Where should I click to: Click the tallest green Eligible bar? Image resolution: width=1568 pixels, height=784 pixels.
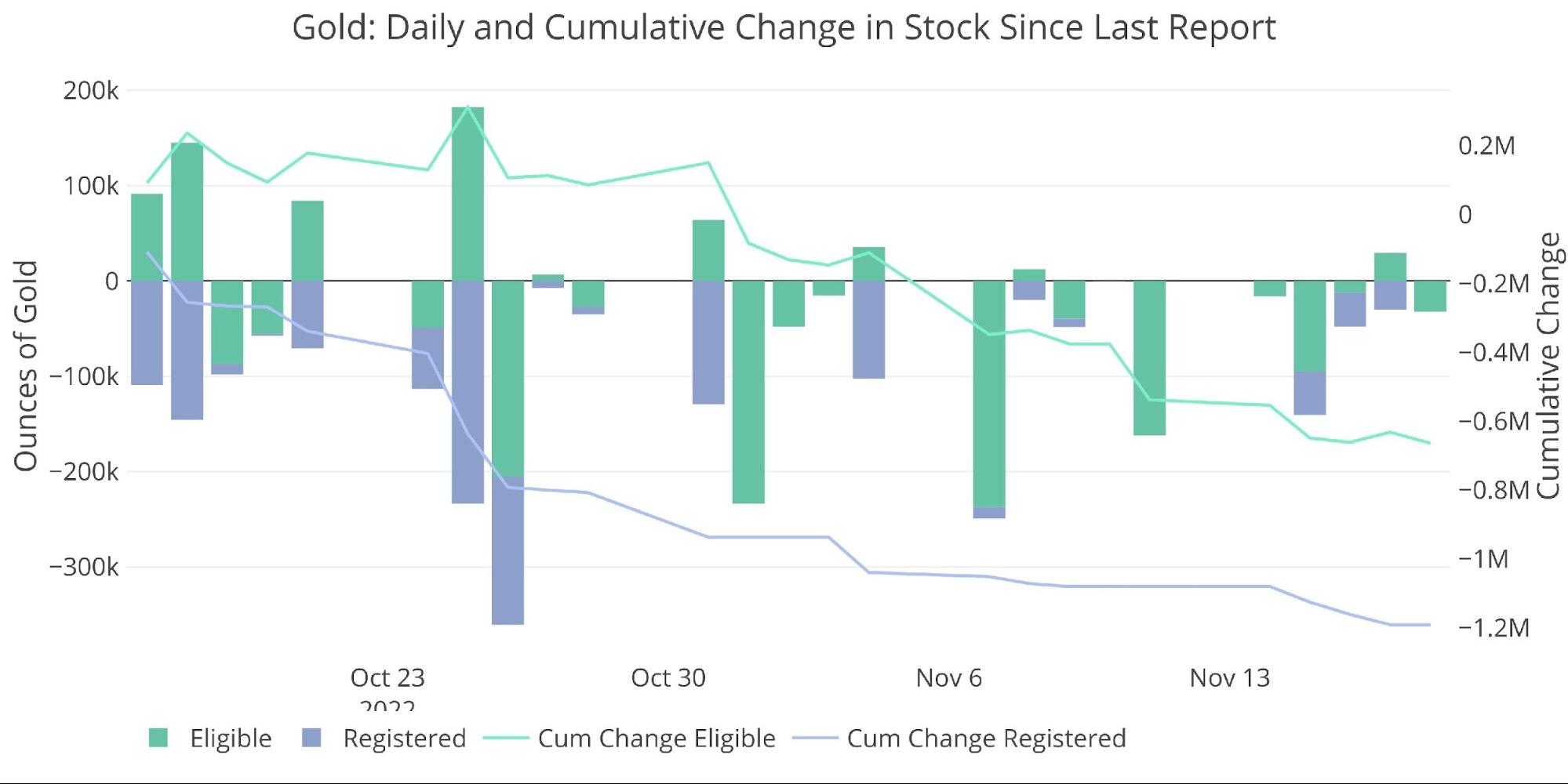coord(467,194)
